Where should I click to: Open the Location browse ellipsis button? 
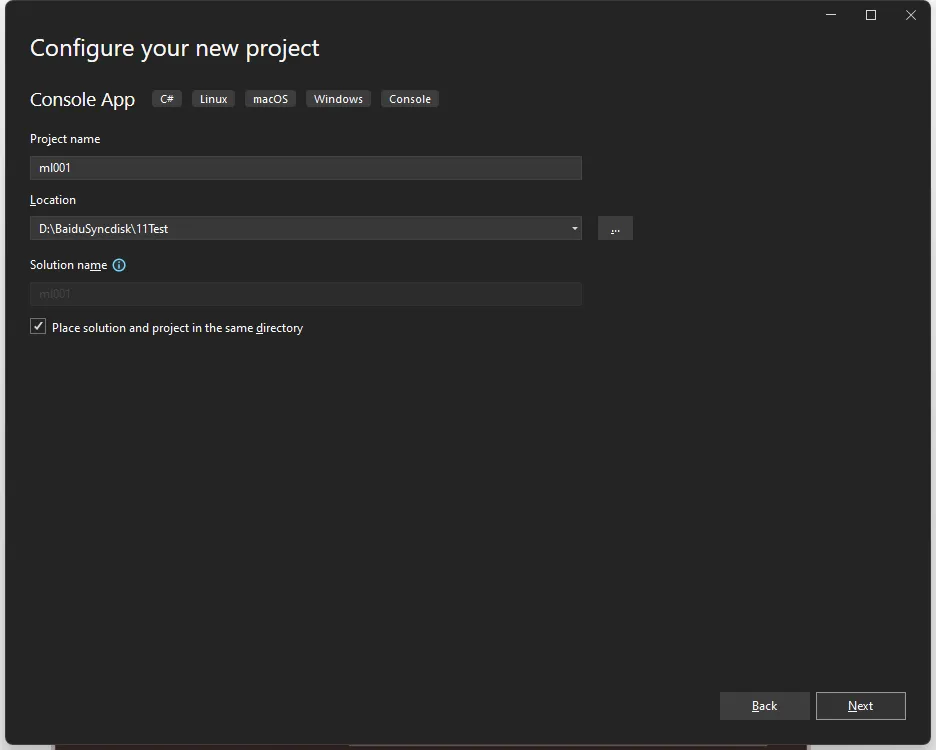[615, 229]
